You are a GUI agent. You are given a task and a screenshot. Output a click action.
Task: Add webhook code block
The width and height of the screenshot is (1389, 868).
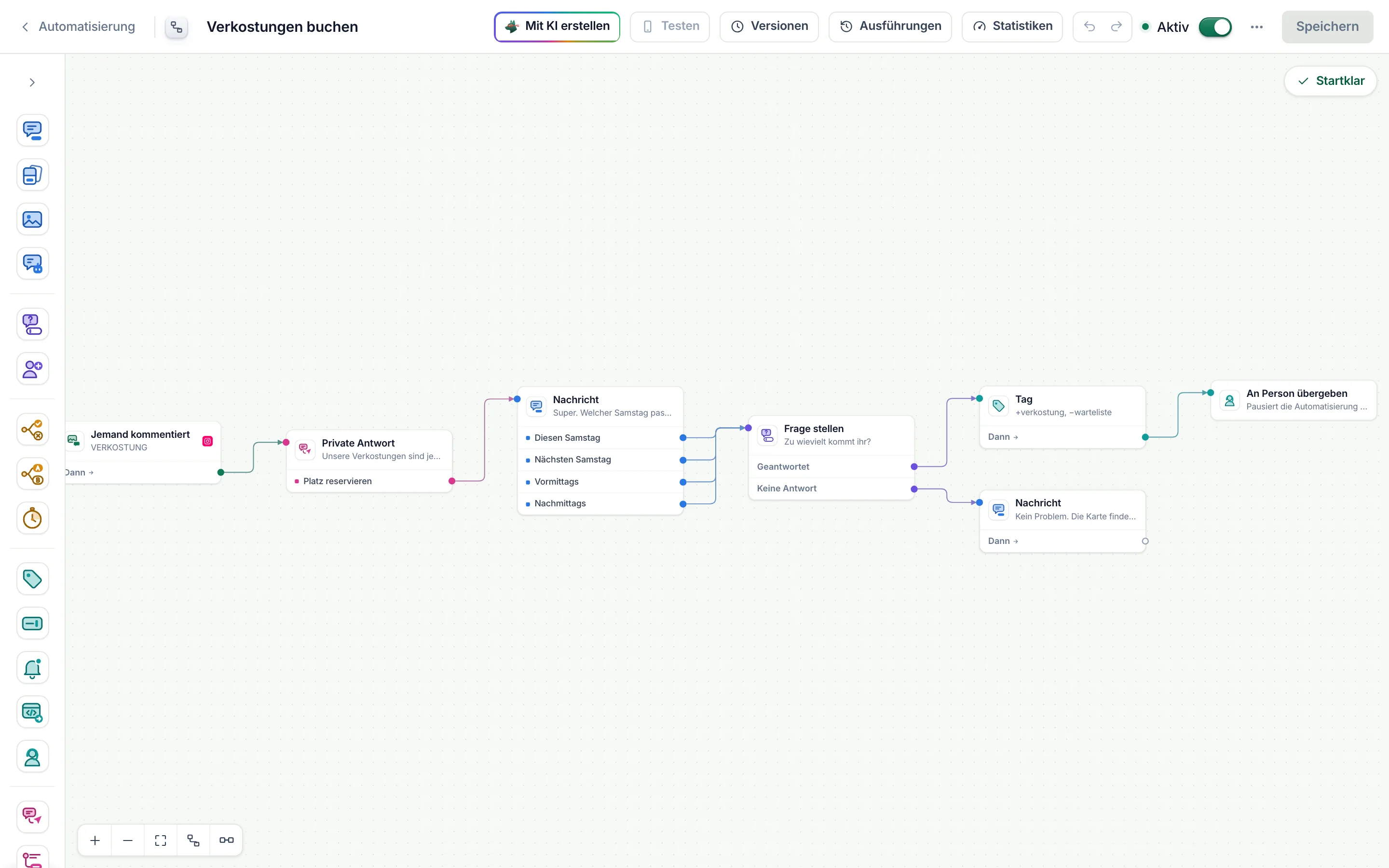(33, 712)
